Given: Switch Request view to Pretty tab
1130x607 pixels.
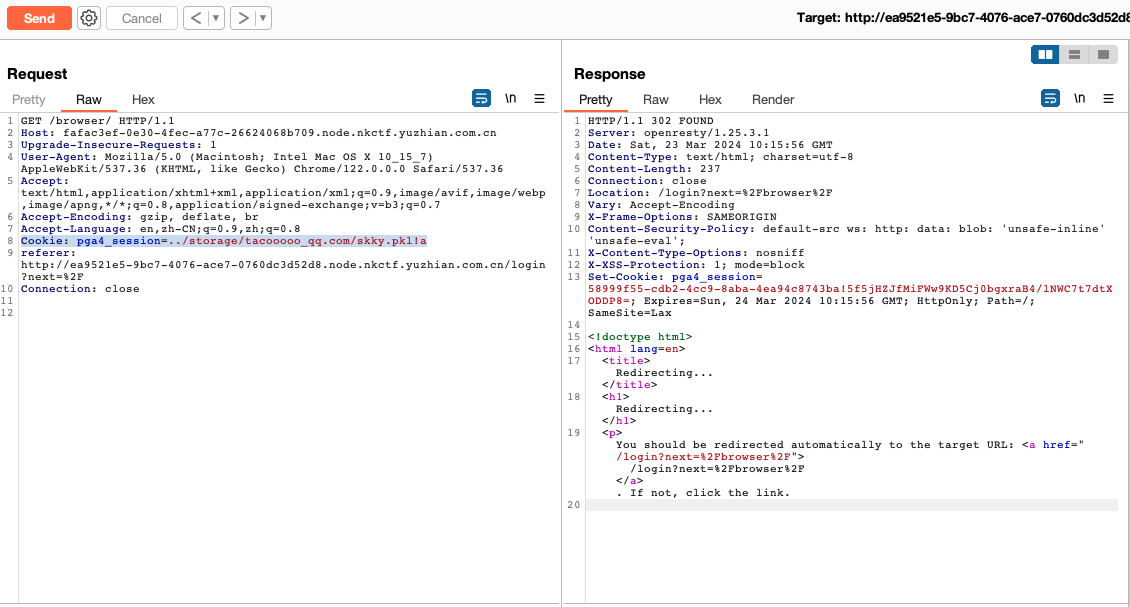Looking at the screenshot, I should (29, 99).
